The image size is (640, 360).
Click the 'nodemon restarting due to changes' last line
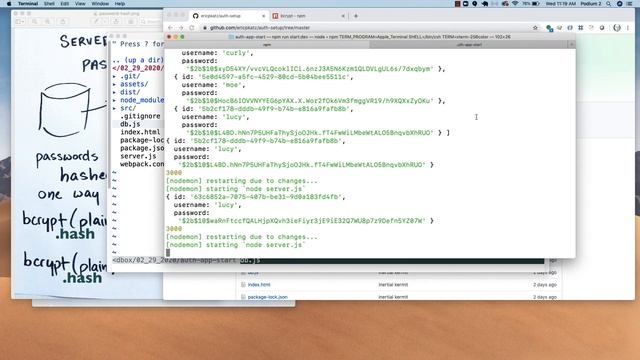click(x=241, y=237)
